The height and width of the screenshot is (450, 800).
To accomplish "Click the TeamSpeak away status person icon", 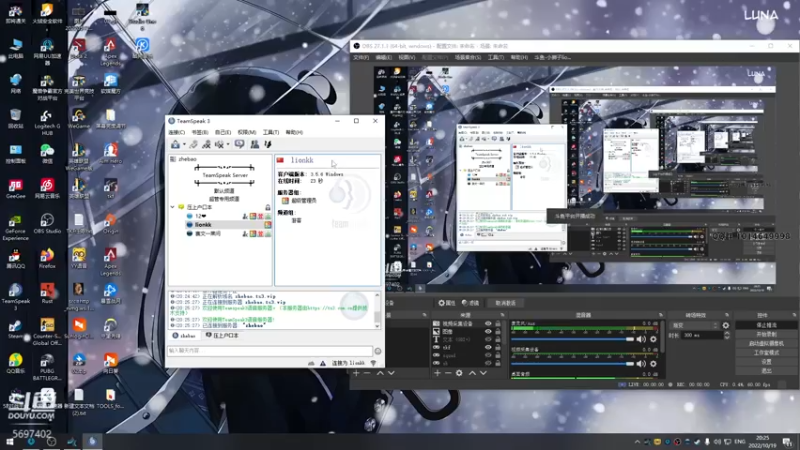I will pos(206,144).
